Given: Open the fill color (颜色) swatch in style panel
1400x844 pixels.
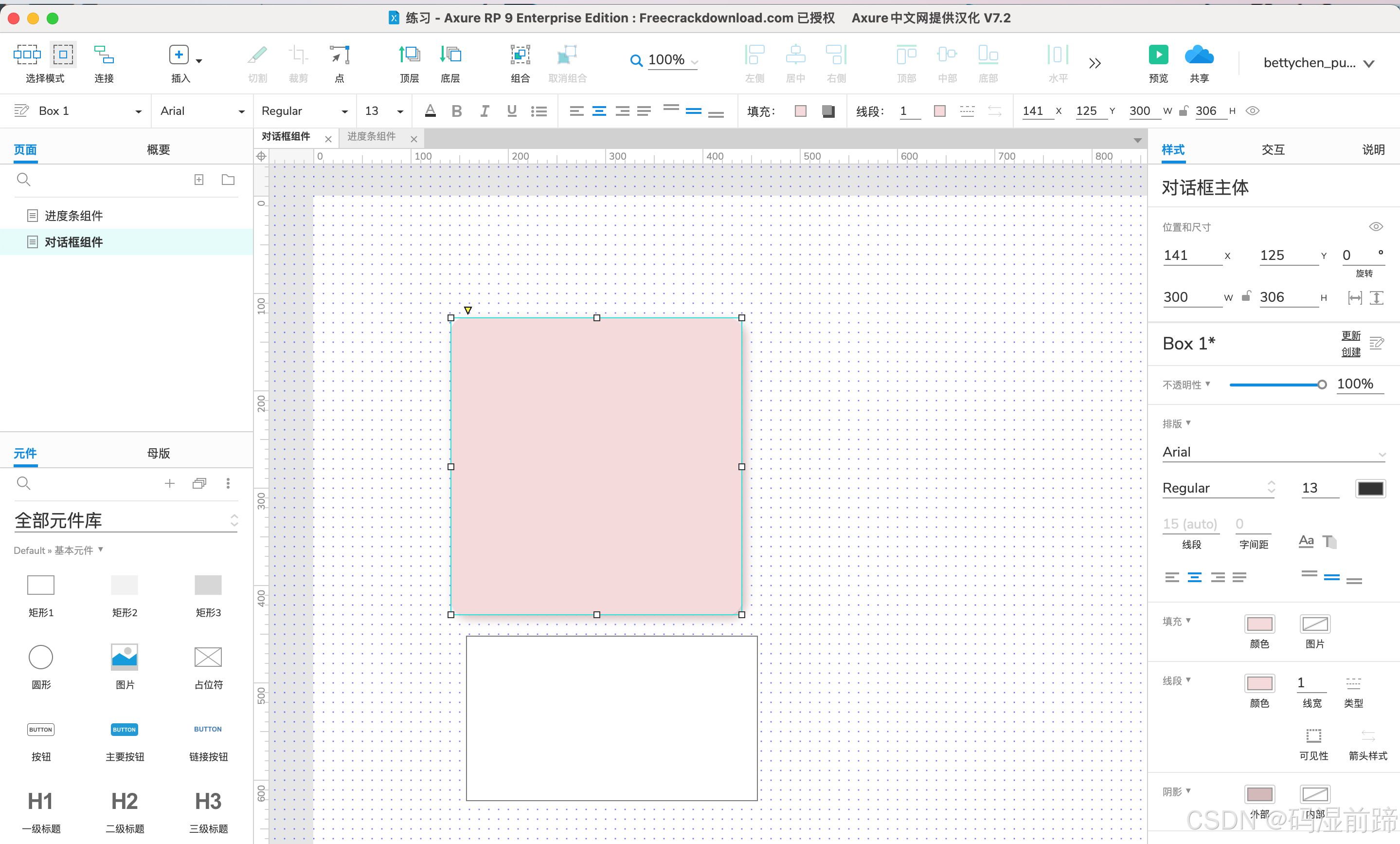Looking at the screenshot, I should coord(1259,624).
